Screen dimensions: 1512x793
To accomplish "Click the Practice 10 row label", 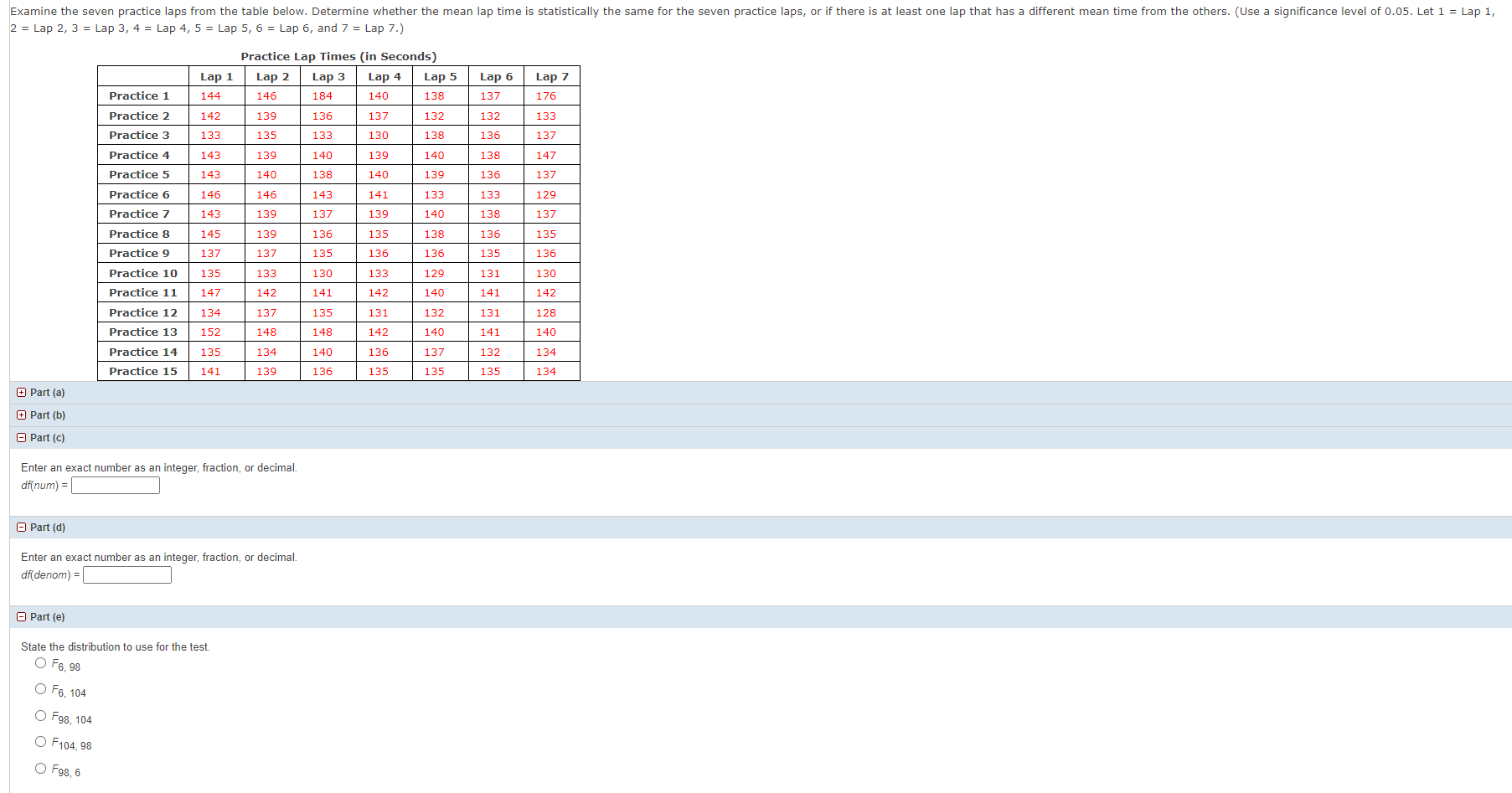I will [143, 274].
